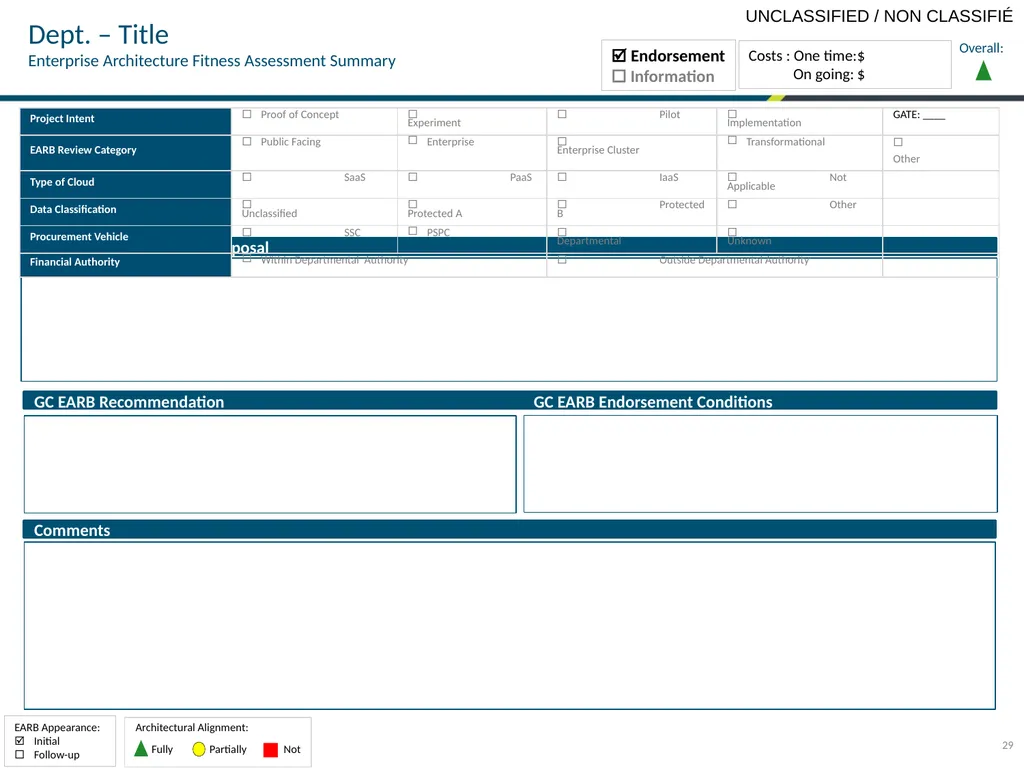Check the Pilot checkbox
Image resolution: width=1024 pixels, height=768 pixels.
pyautogui.click(x=562, y=114)
